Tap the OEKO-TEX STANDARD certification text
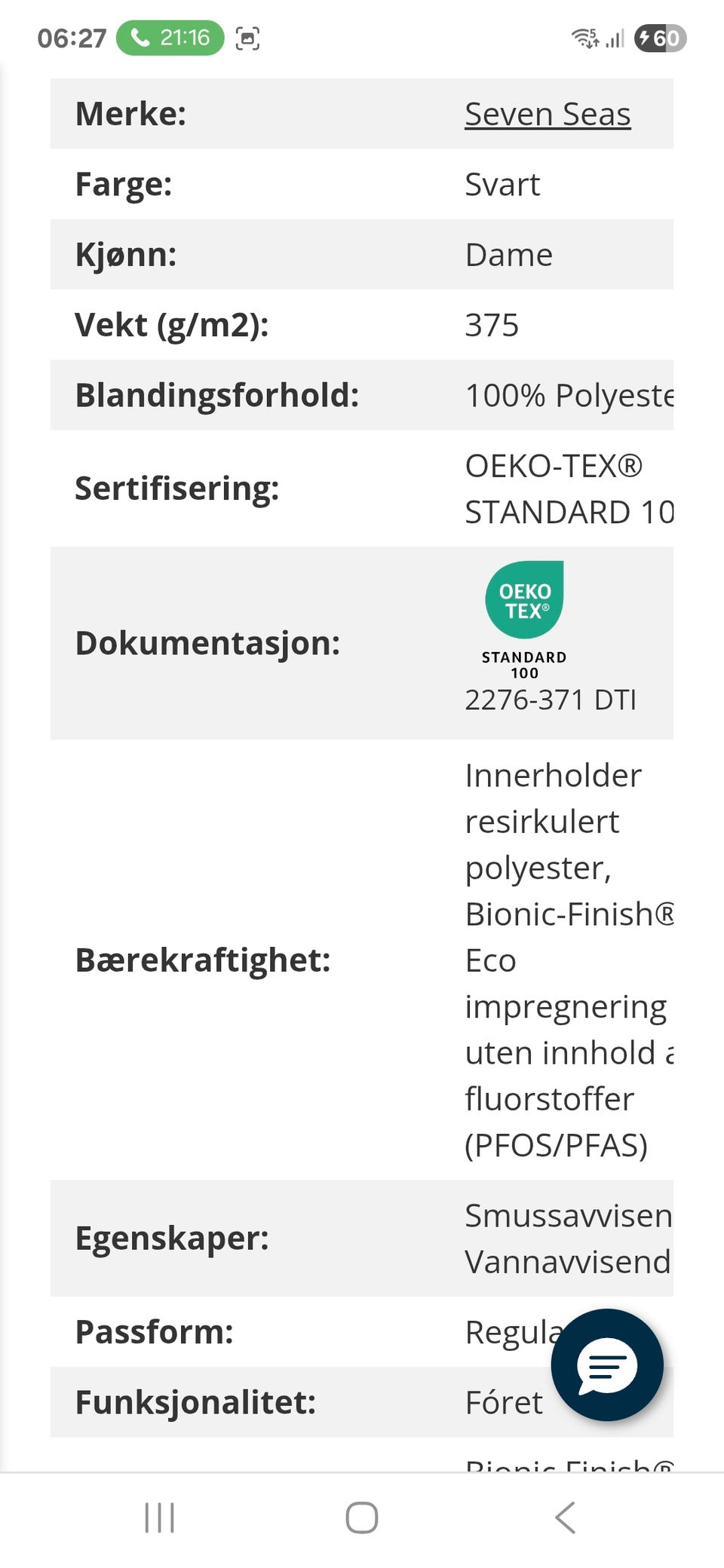Screen dimensions: 724x1568 (569, 489)
